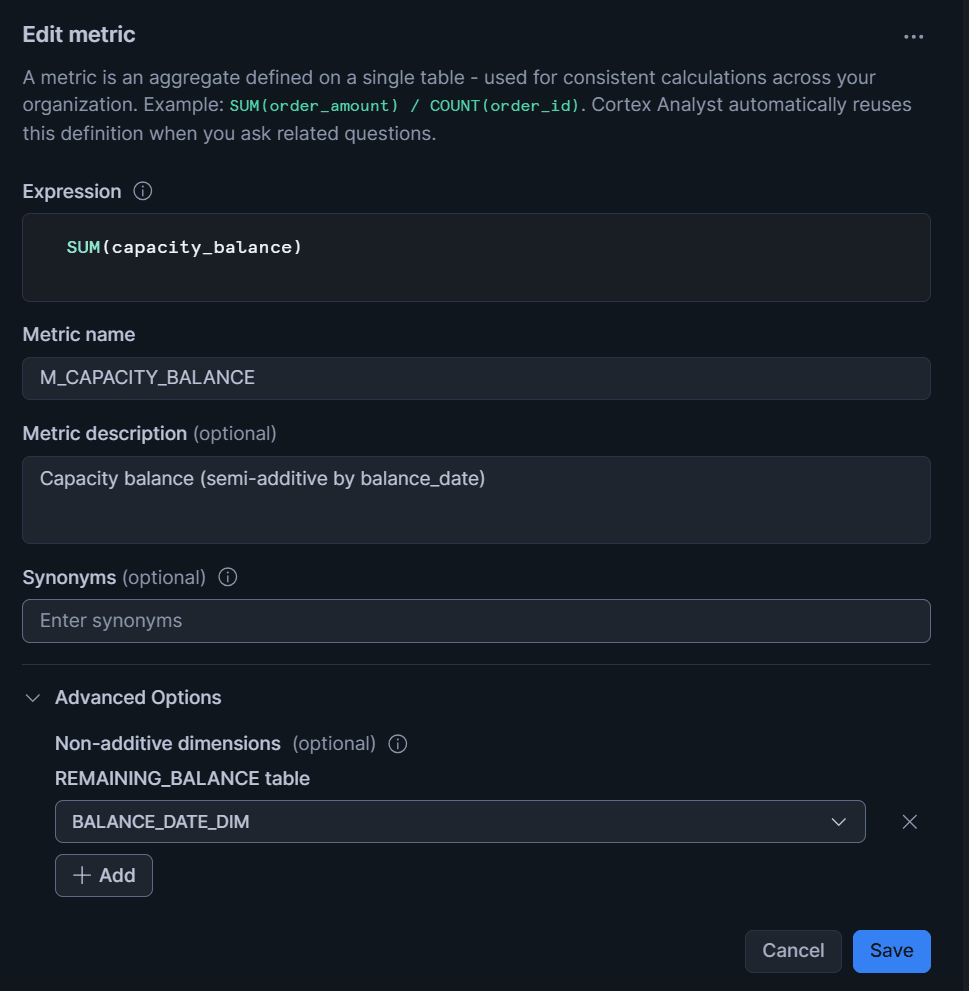Click the Advanced Options section label
This screenshot has height=991, width=969.
tap(138, 698)
